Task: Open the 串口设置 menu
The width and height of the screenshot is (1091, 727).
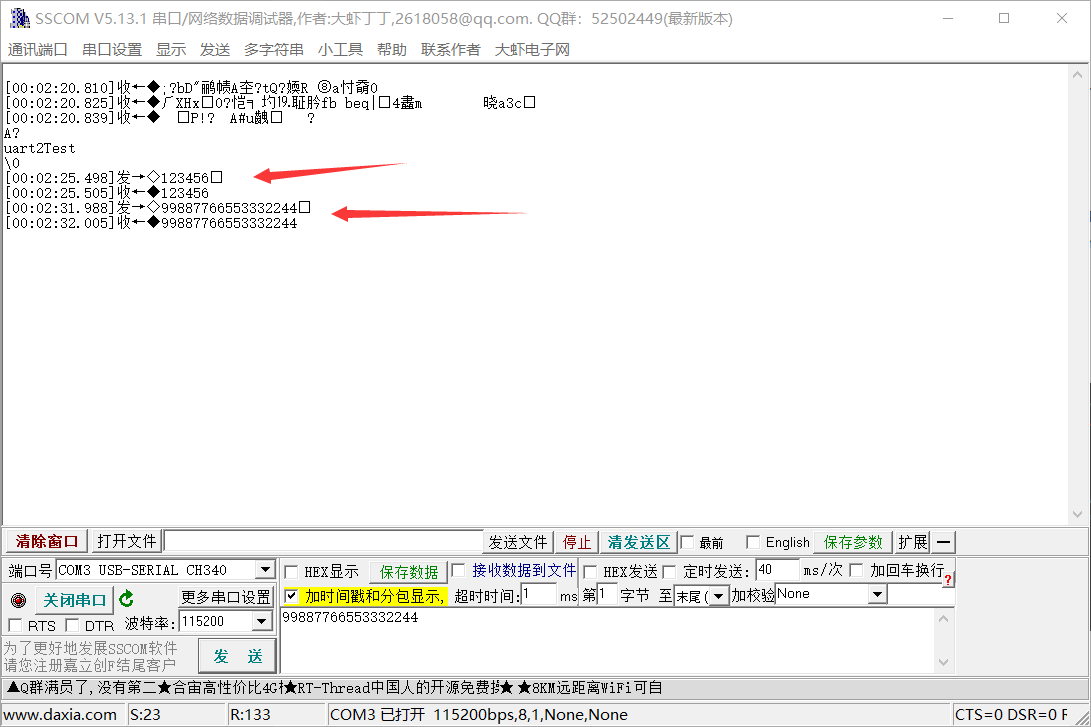Action: click(111, 49)
